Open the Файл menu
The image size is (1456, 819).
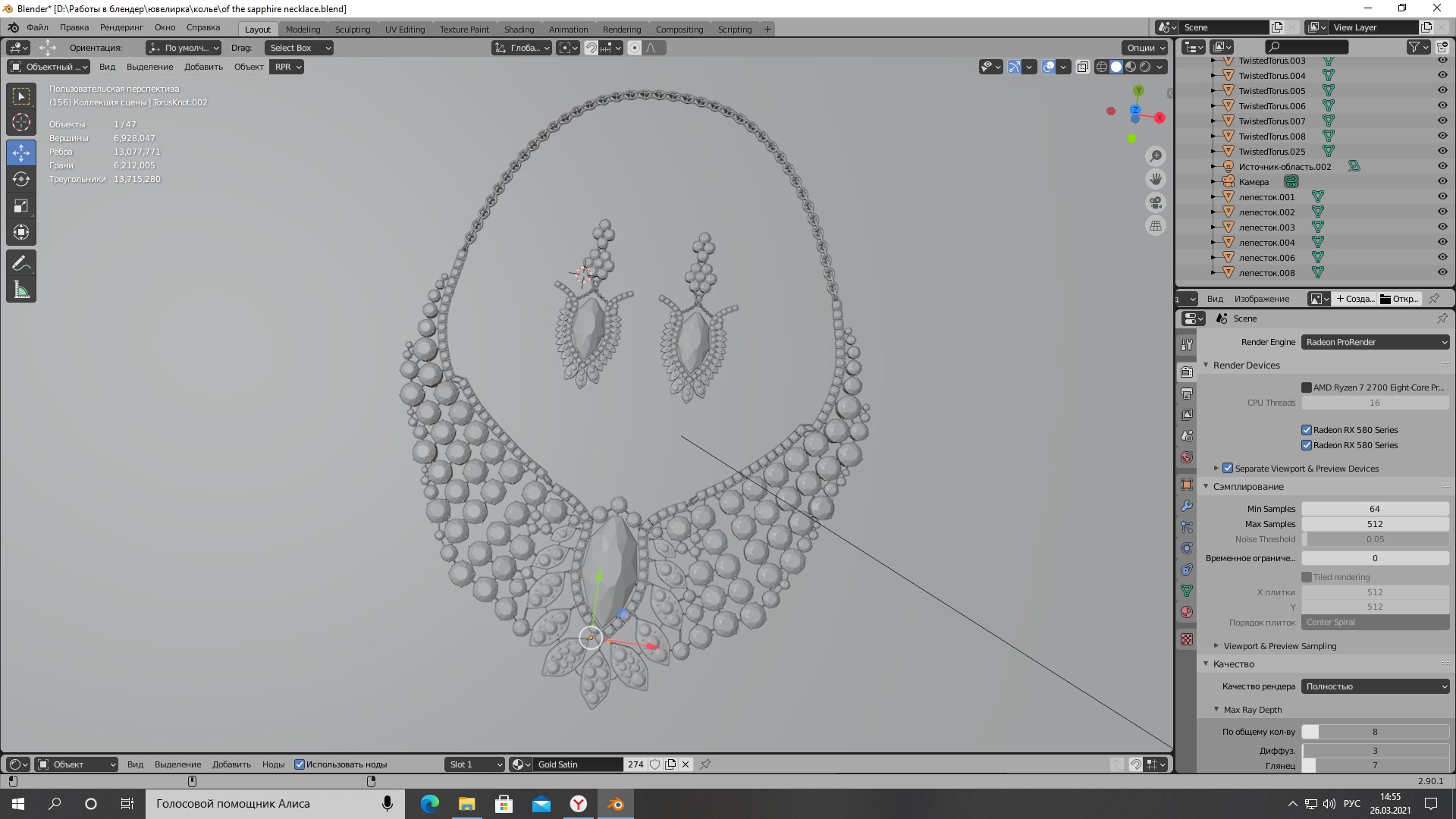tap(37, 27)
